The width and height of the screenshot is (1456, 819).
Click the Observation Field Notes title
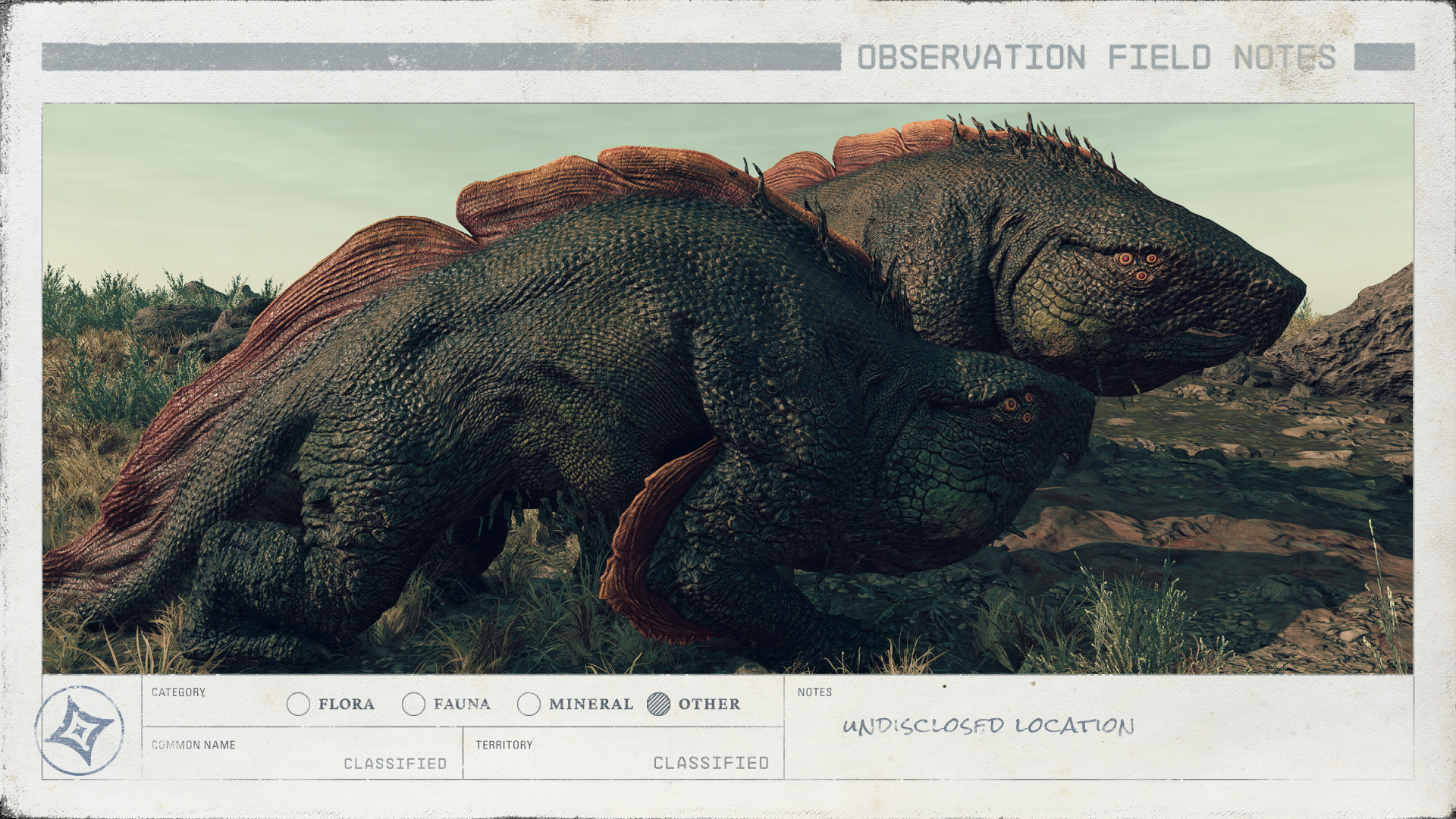point(1097,58)
